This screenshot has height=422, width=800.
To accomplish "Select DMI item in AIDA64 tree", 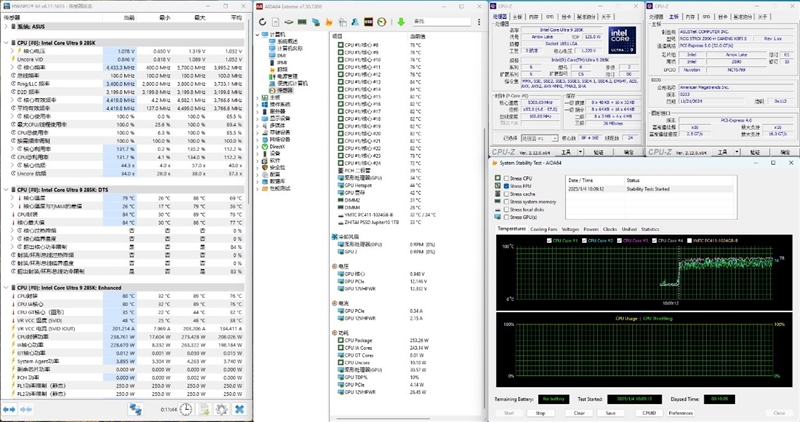I will (278, 55).
